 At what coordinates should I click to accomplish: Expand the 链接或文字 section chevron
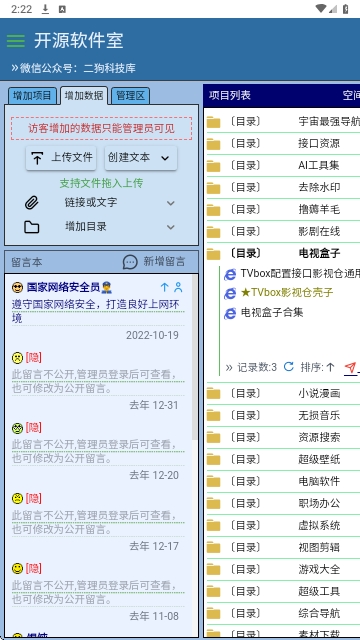pos(171,203)
